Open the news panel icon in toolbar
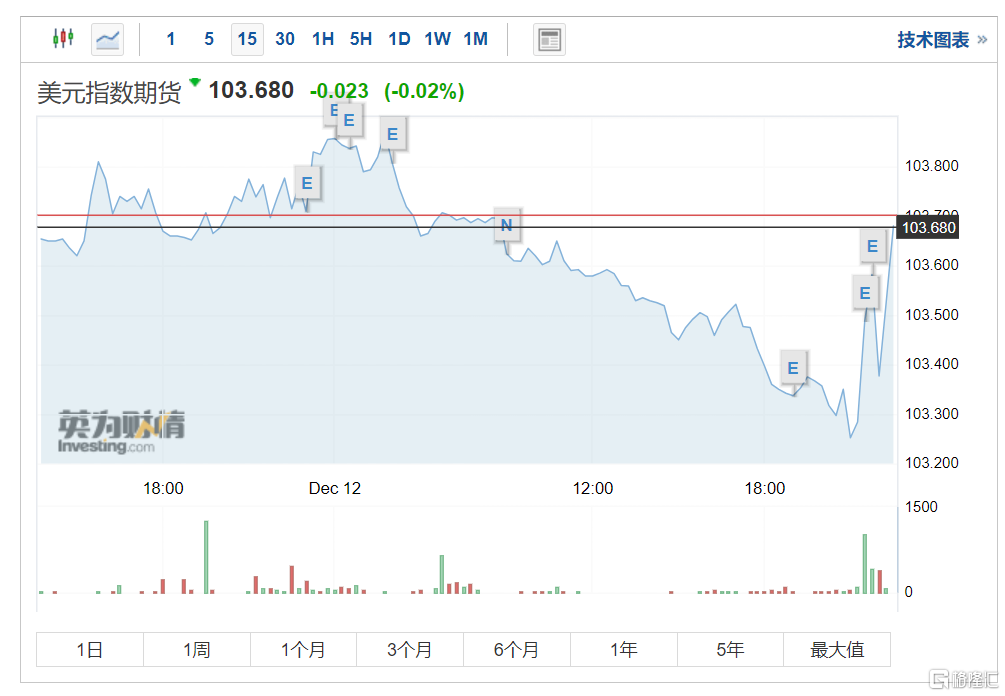The image size is (1005, 696). click(549, 39)
